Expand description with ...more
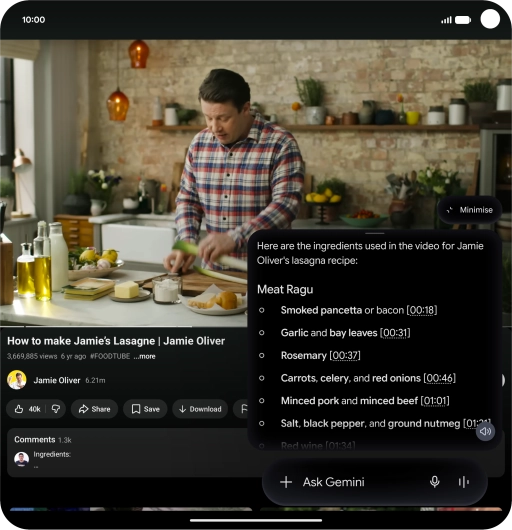 [144, 356]
